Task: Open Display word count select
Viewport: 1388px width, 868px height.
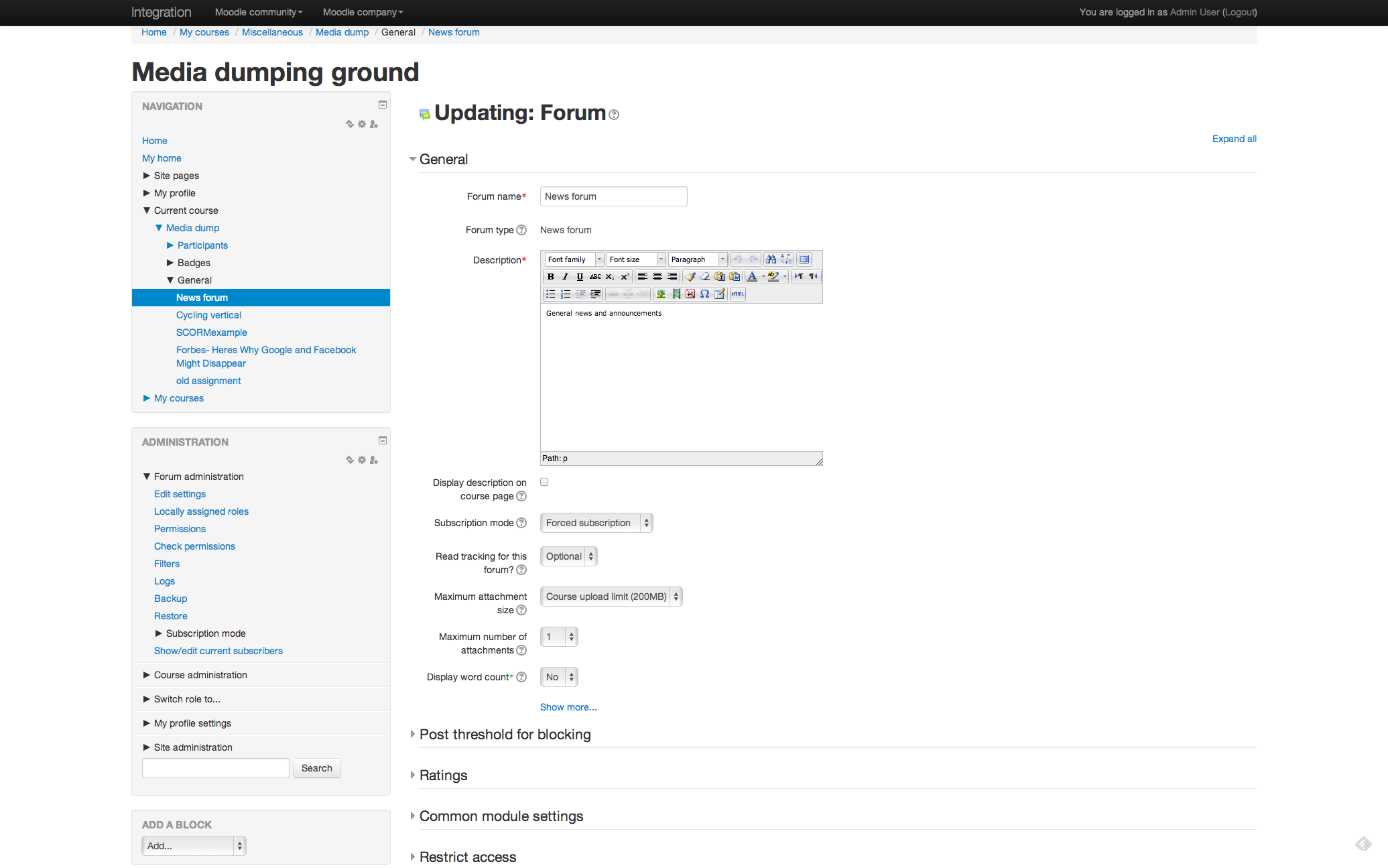Action: 559,677
